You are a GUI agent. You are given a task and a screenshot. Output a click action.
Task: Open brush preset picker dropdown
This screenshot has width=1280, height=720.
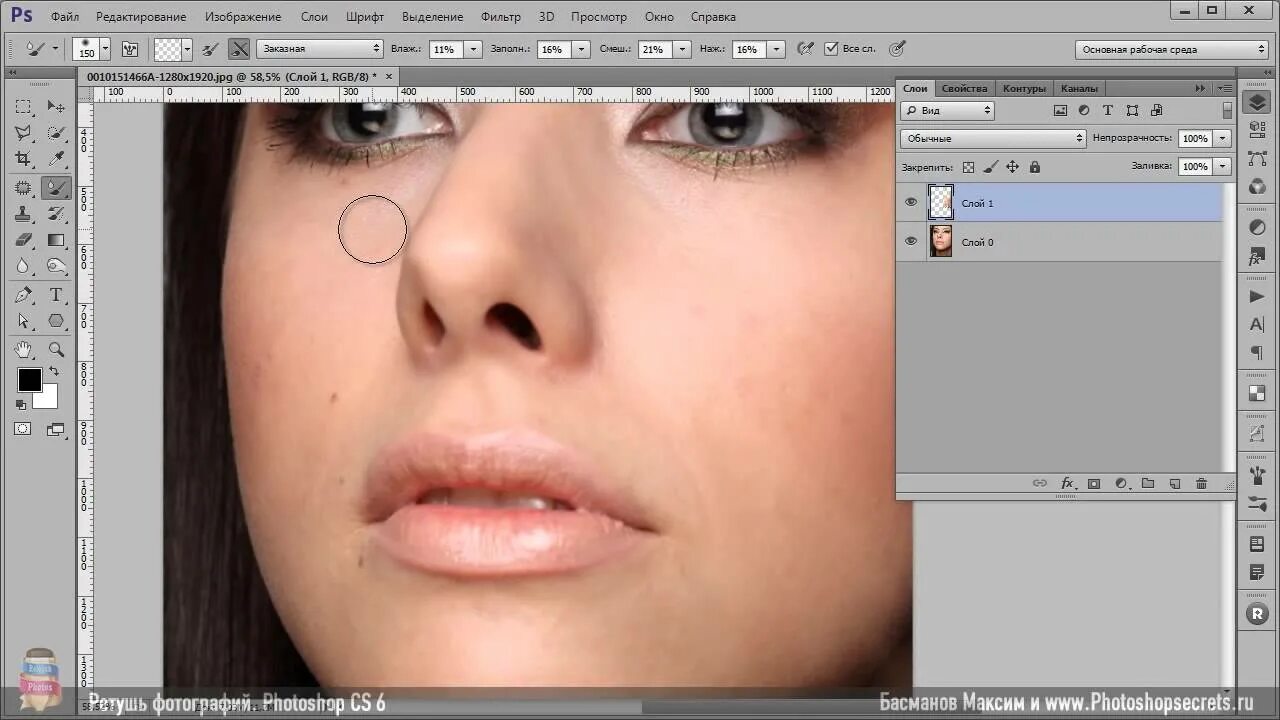[105, 49]
